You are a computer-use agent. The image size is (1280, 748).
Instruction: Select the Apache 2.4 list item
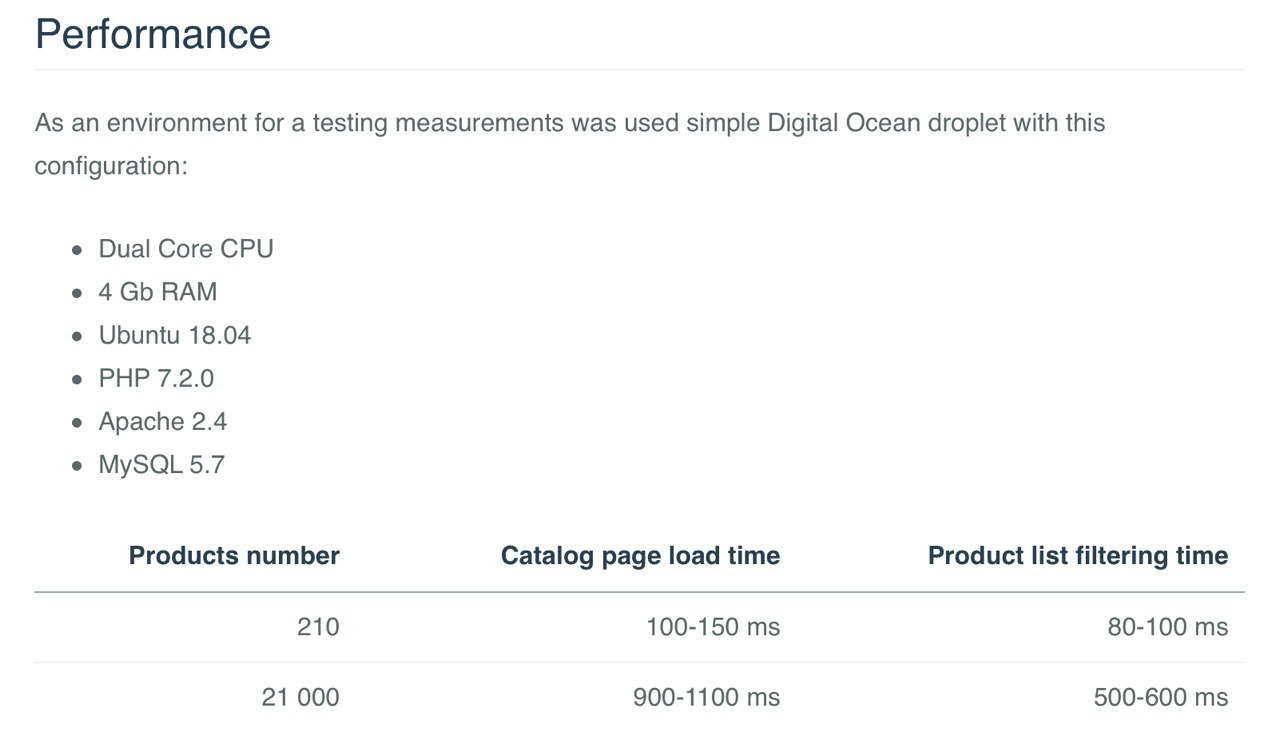[163, 422]
